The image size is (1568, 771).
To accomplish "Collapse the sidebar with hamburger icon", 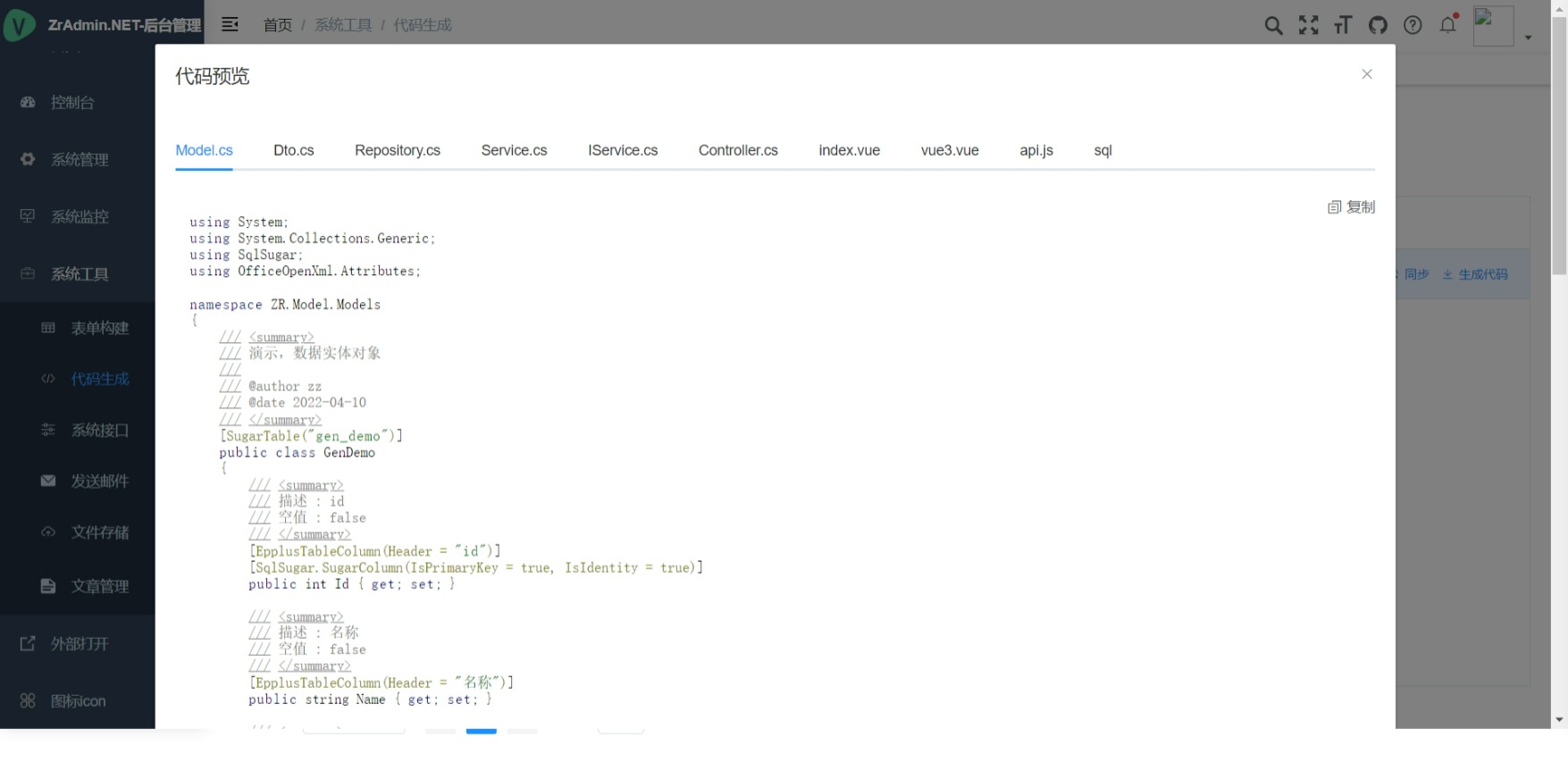I will pos(230,25).
